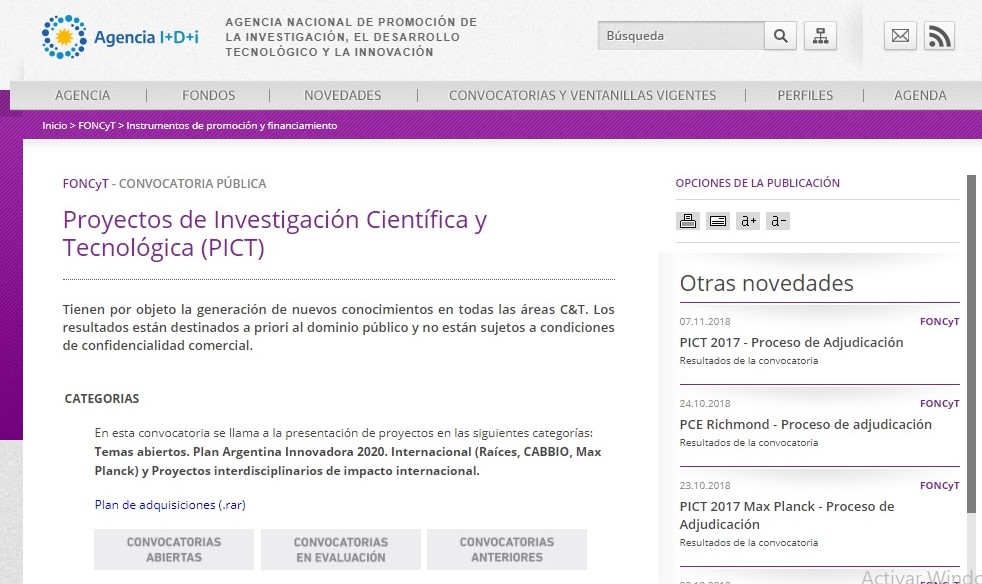Click FONCyT tag on 07.11.2018 item
982x584 pixels.
tap(939, 321)
